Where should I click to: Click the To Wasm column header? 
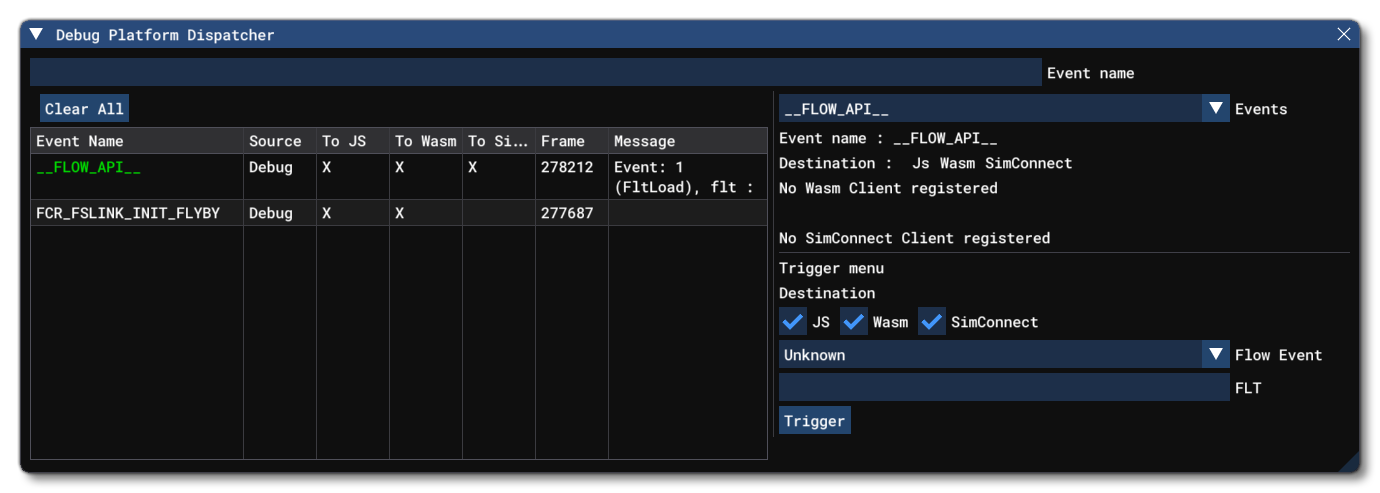pos(426,141)
